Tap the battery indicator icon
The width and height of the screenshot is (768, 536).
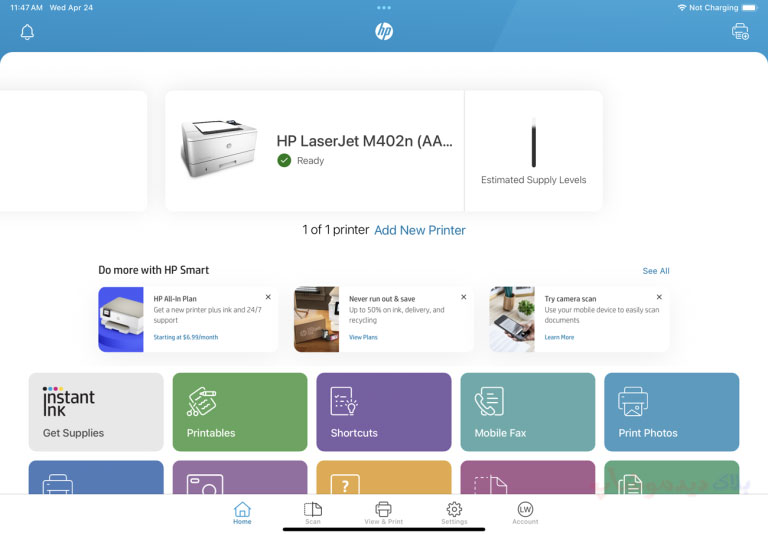point(749,8)
